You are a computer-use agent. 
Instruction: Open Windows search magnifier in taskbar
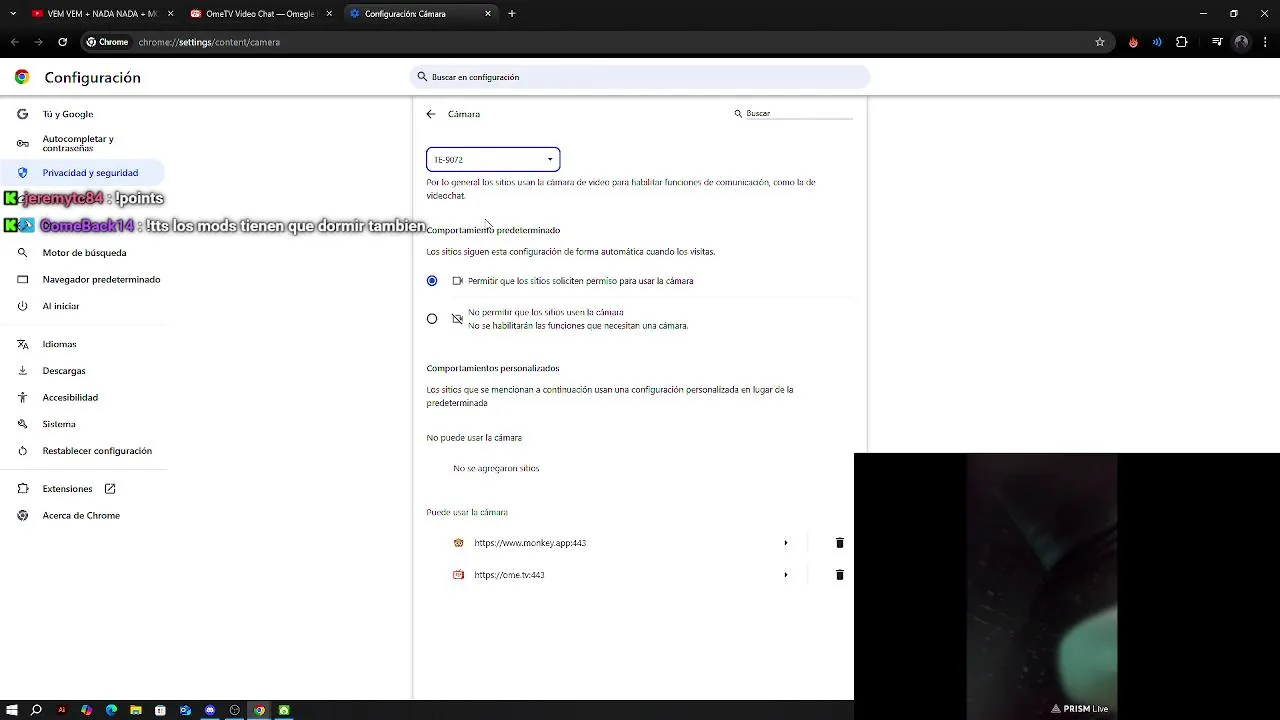(36, 710)
